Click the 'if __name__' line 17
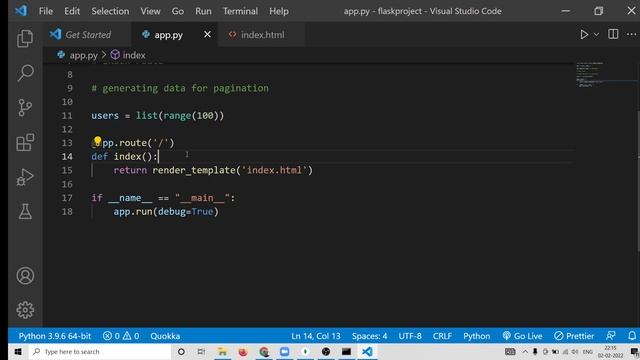This screenshot has width=640, height=360. pos(163,198)
